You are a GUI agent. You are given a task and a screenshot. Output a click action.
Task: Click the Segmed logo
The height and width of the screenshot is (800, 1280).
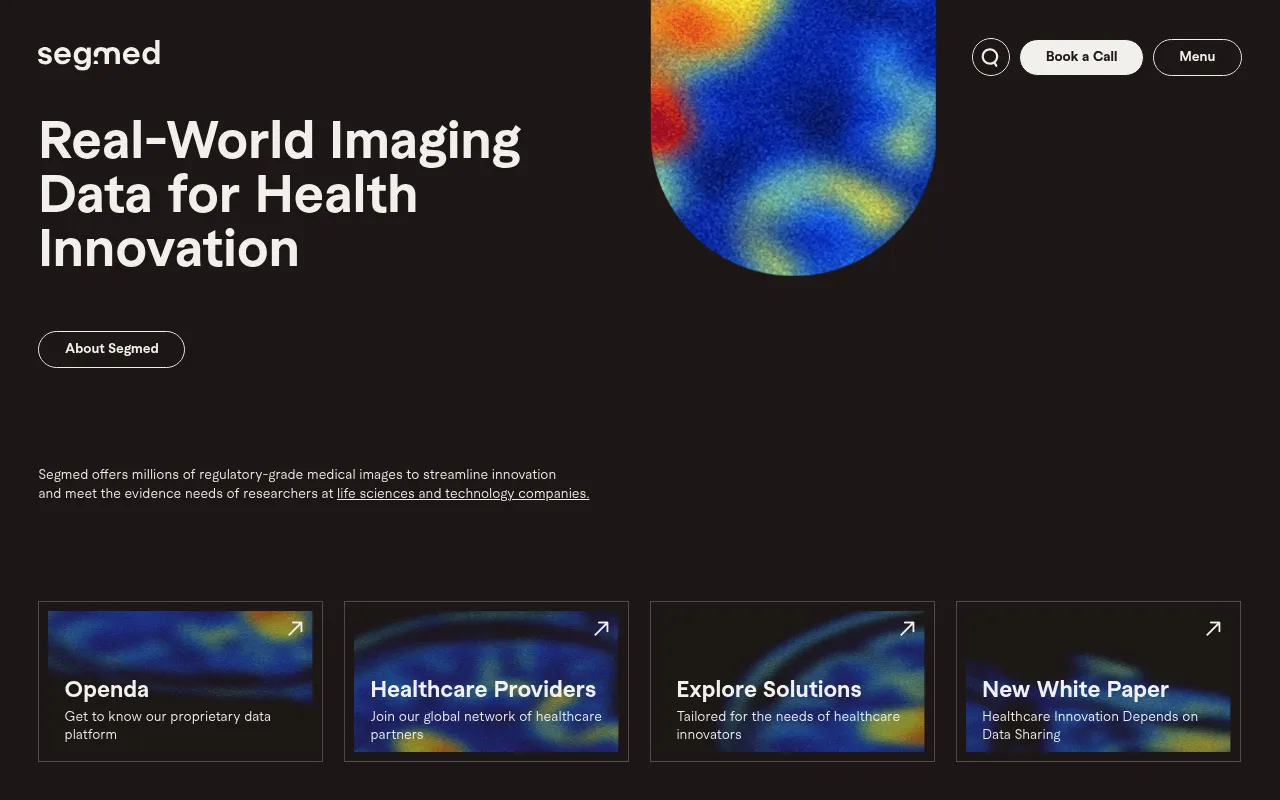99,55
